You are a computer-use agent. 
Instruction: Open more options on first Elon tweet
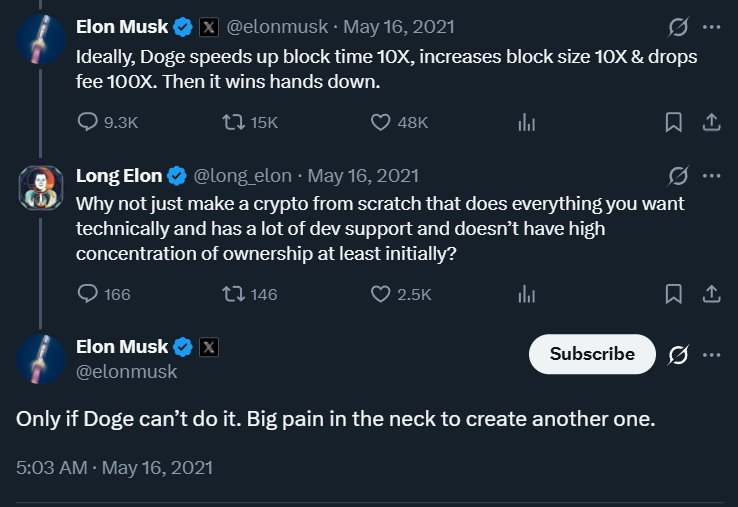(x=711, y=26)
